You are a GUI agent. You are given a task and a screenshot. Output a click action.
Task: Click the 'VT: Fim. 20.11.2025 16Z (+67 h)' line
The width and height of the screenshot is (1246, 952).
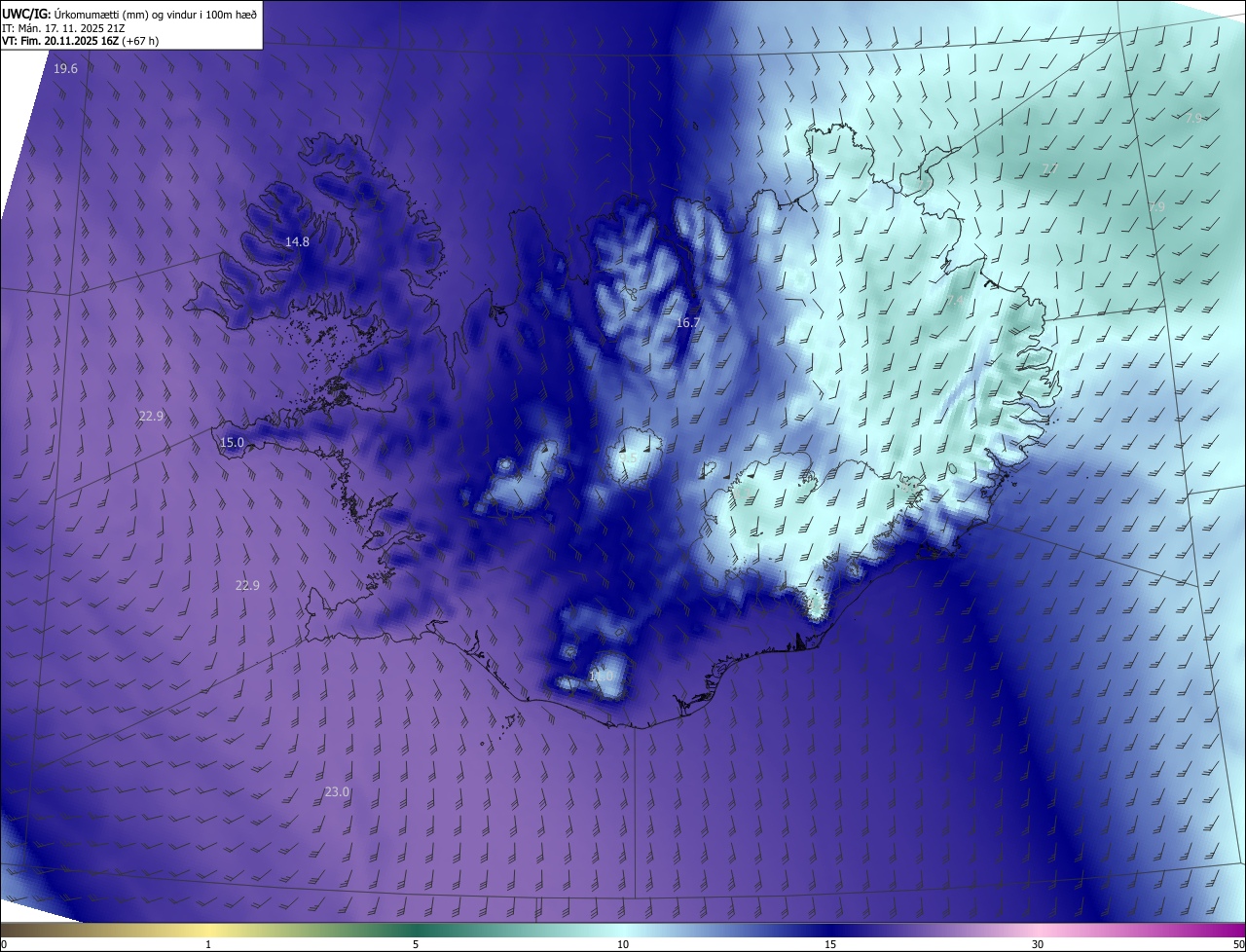pyautogui.click(x=79, y=42)
